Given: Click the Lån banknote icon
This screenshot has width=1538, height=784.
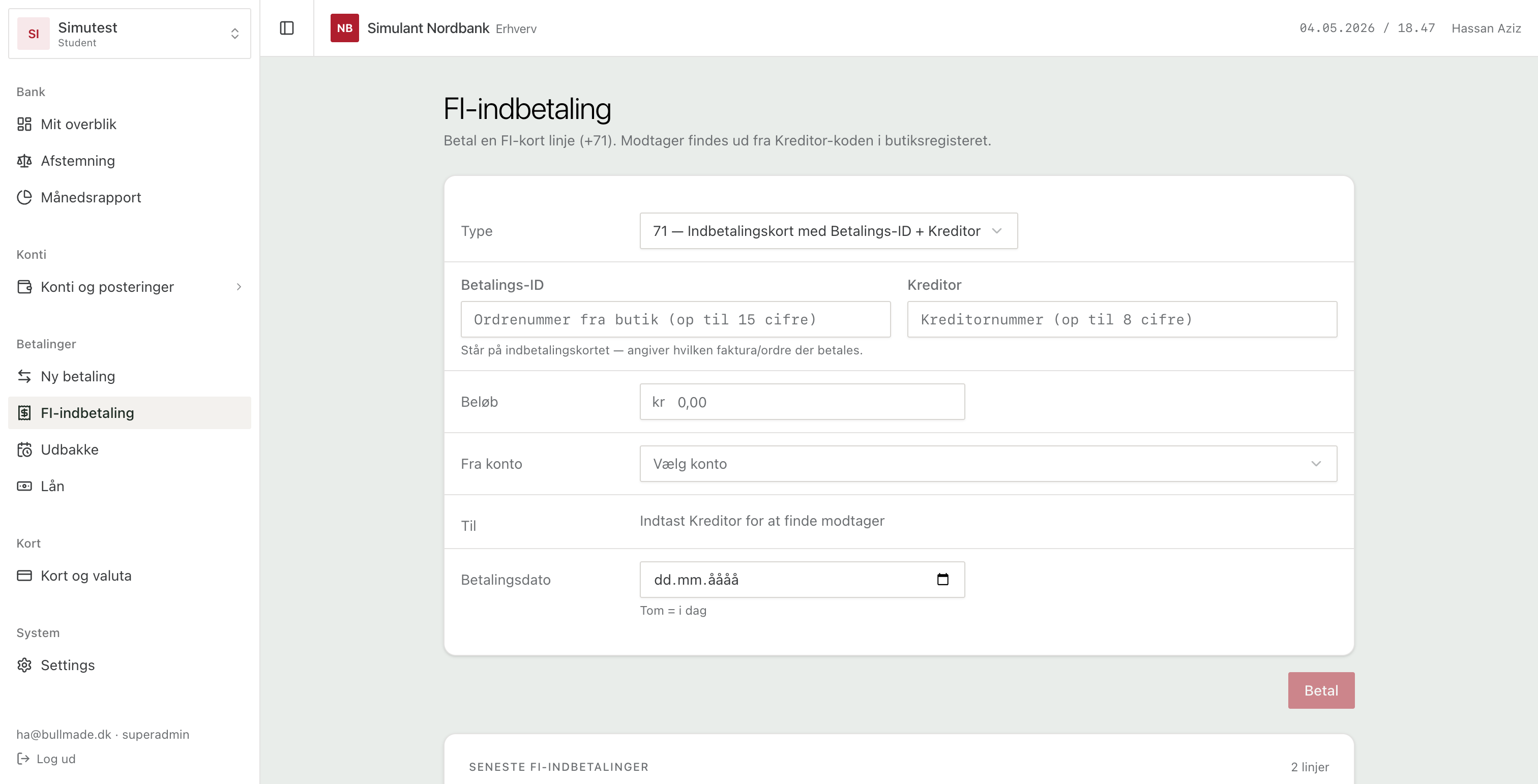Looking at the screenshot, I should coord(24,486).
